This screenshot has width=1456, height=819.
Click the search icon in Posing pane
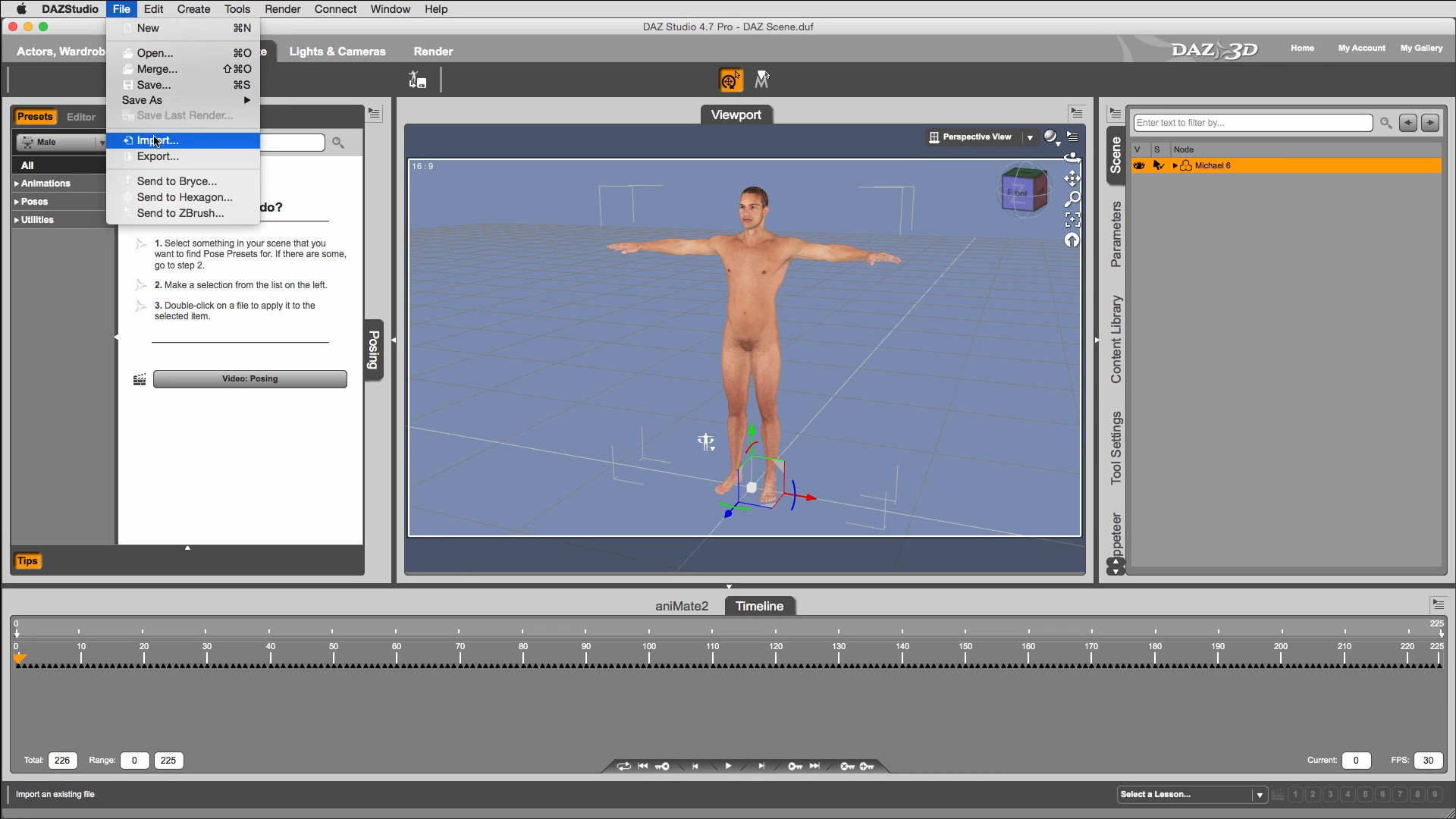[338, 143]
